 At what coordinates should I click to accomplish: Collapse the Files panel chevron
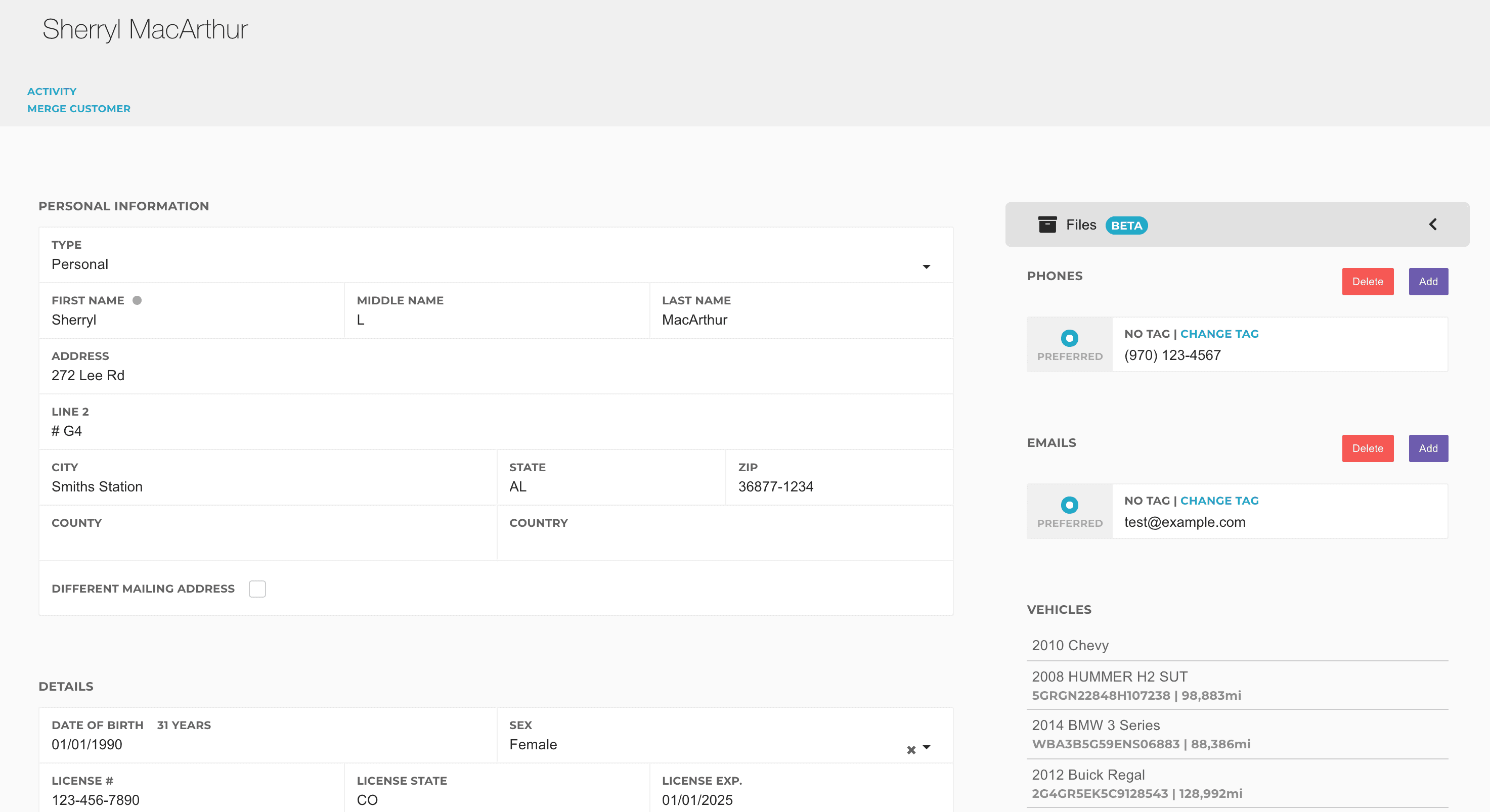(x=1433, y=224)
